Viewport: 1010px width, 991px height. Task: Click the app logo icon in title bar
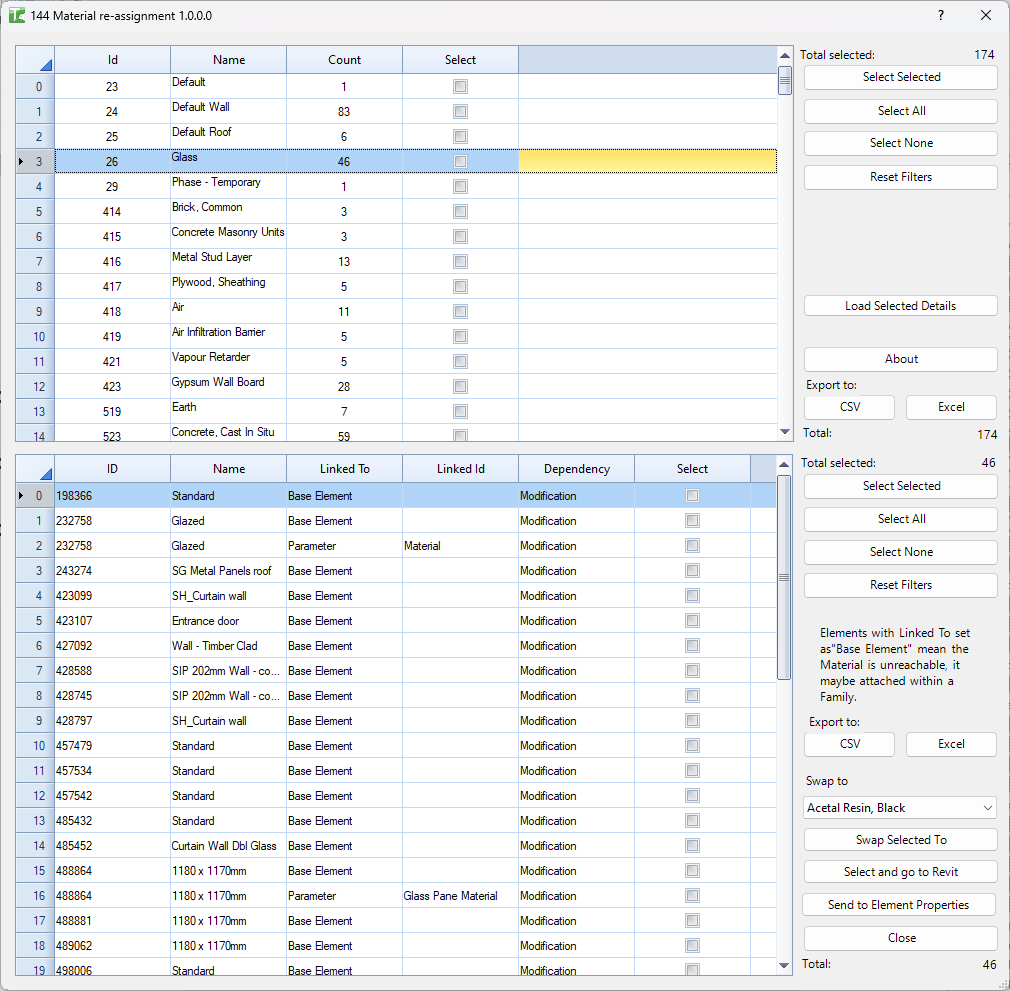click(17, 16)
